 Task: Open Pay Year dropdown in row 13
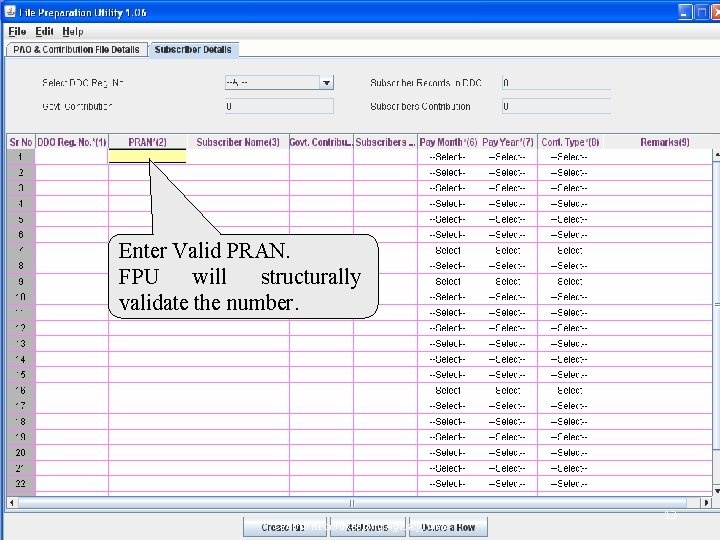[507, 343]
